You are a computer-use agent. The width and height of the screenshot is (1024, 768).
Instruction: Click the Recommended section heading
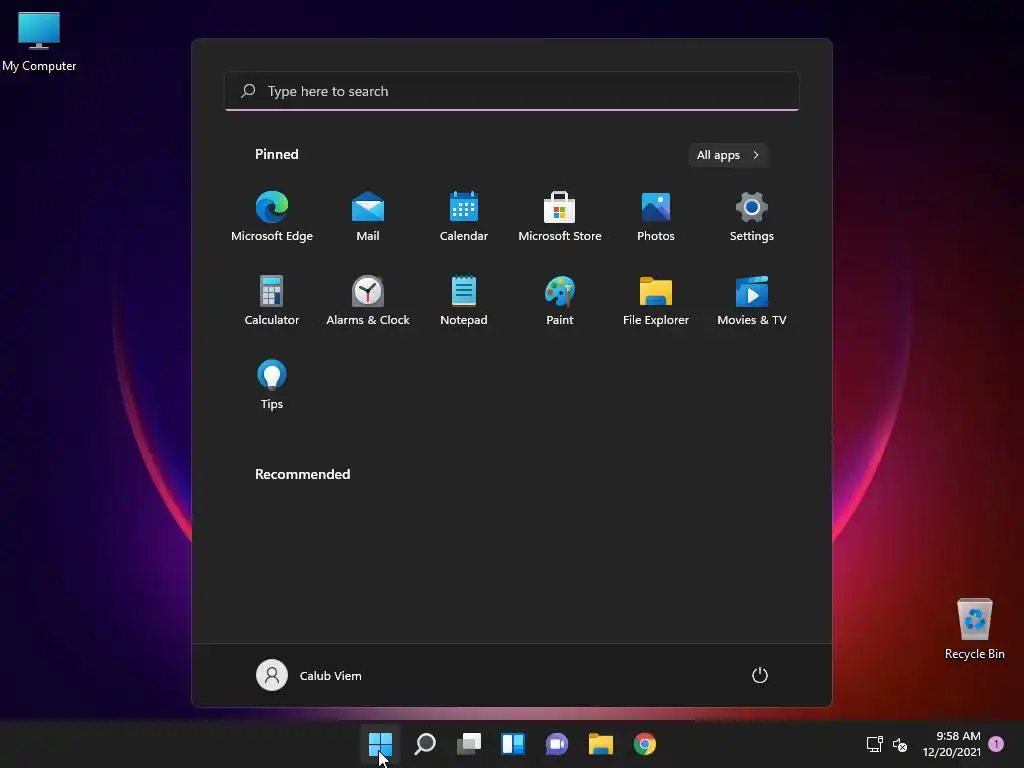pyautogui.click(x=302, y=474)
